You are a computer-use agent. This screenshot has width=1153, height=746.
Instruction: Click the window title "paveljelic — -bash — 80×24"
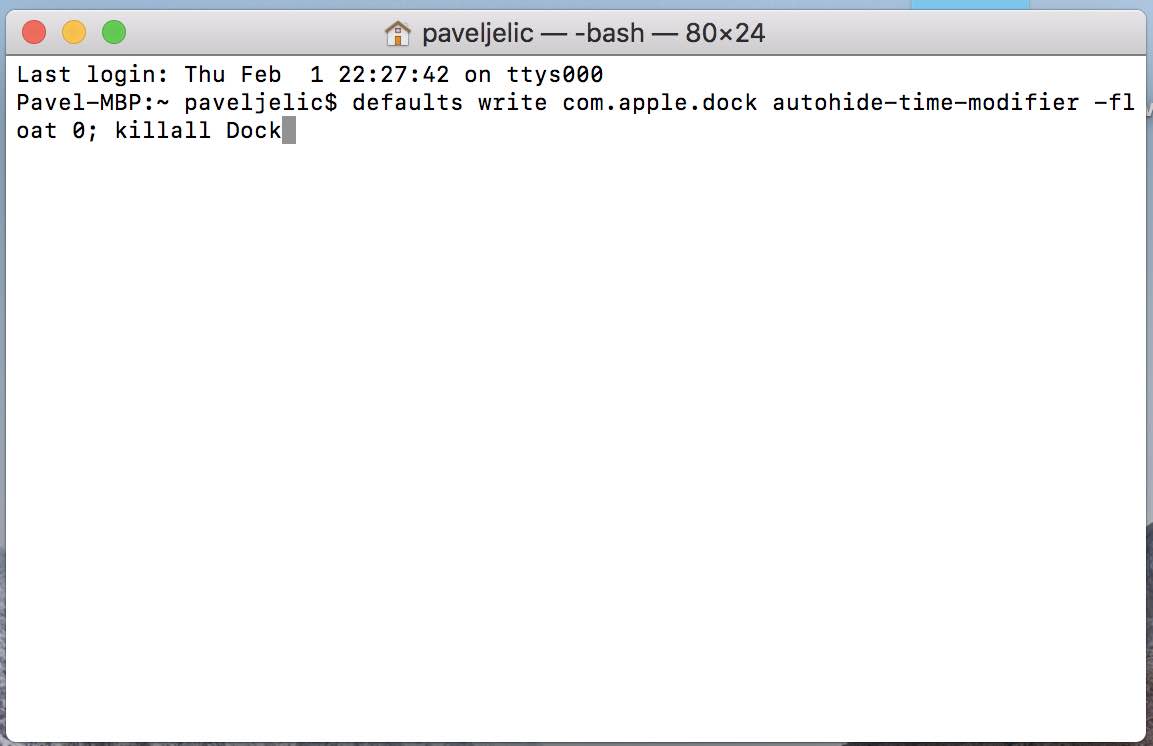(x=593, y=33)
